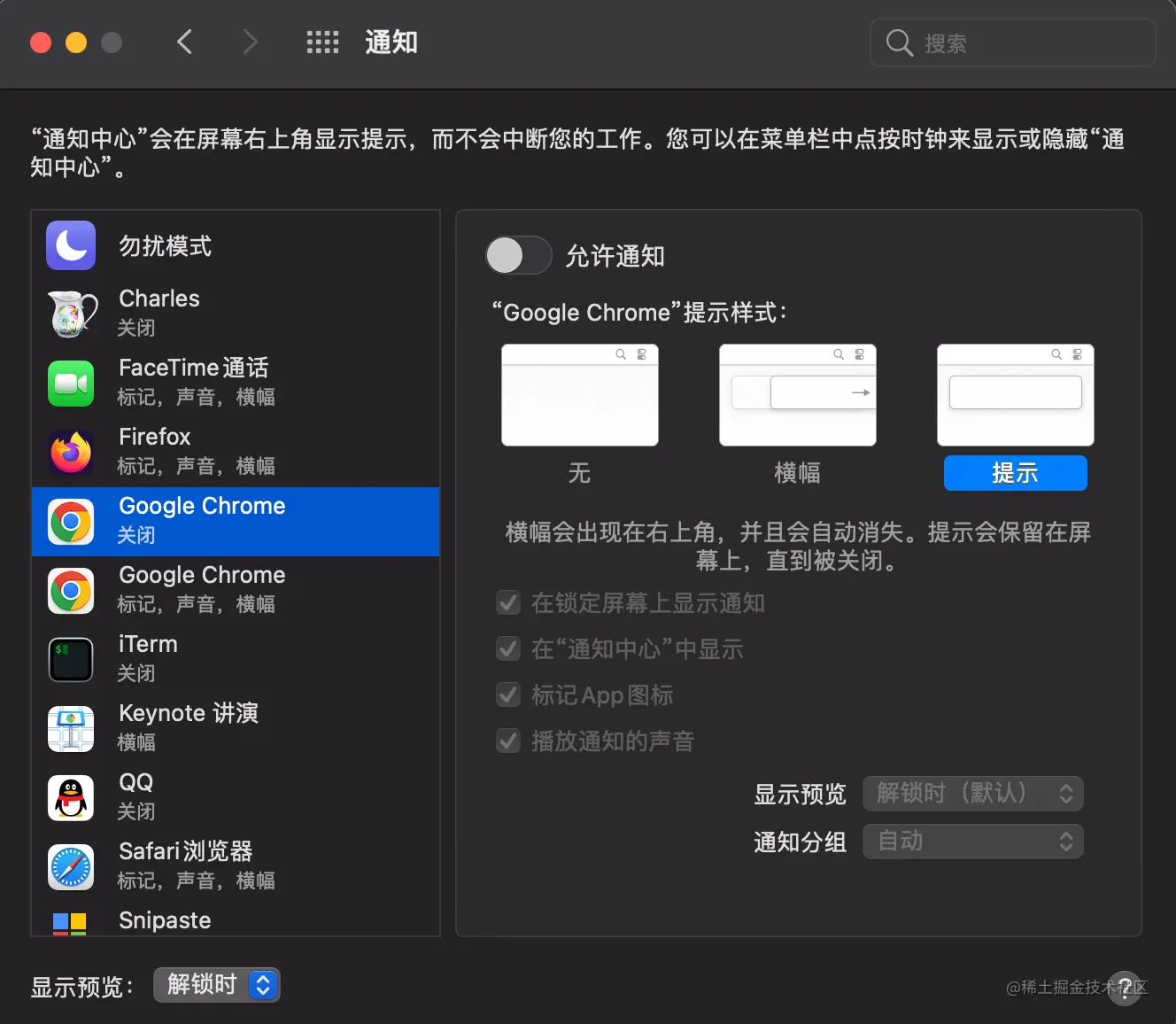
Task: Choose the 提示 alert style thumbnail
Action: pos(1016,395)
